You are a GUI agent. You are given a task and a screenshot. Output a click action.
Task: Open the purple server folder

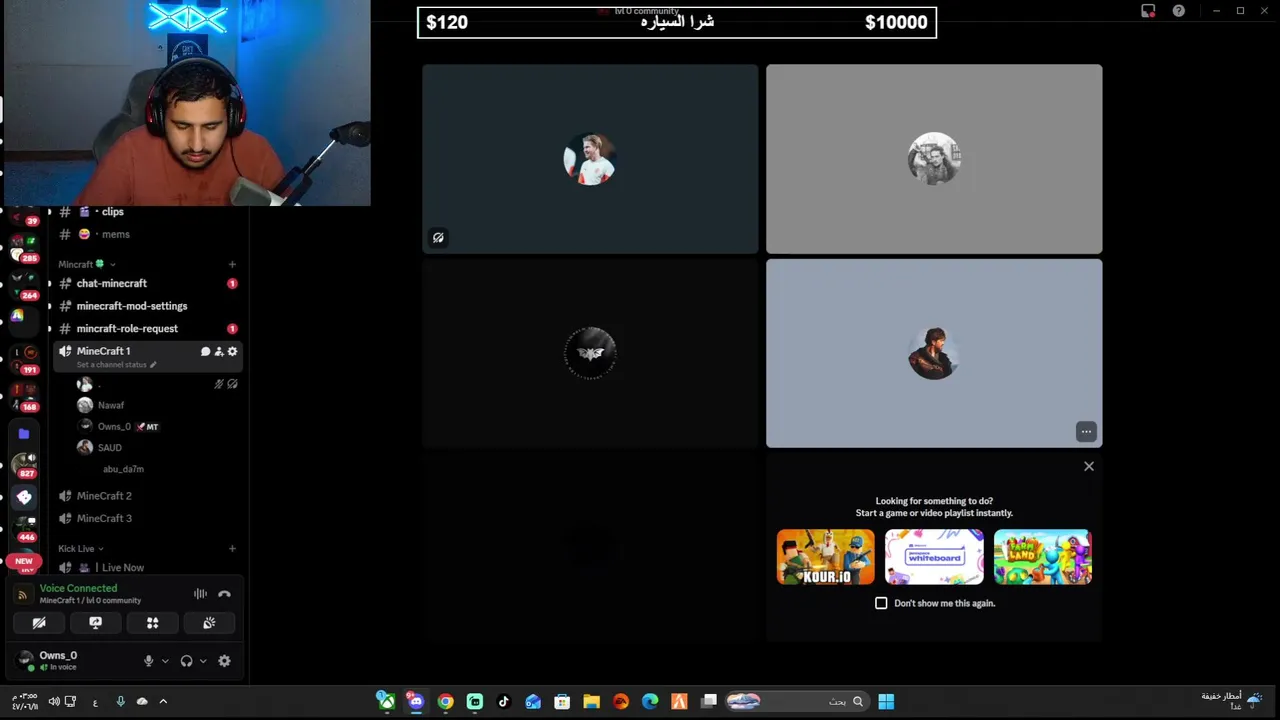[24, 434]
